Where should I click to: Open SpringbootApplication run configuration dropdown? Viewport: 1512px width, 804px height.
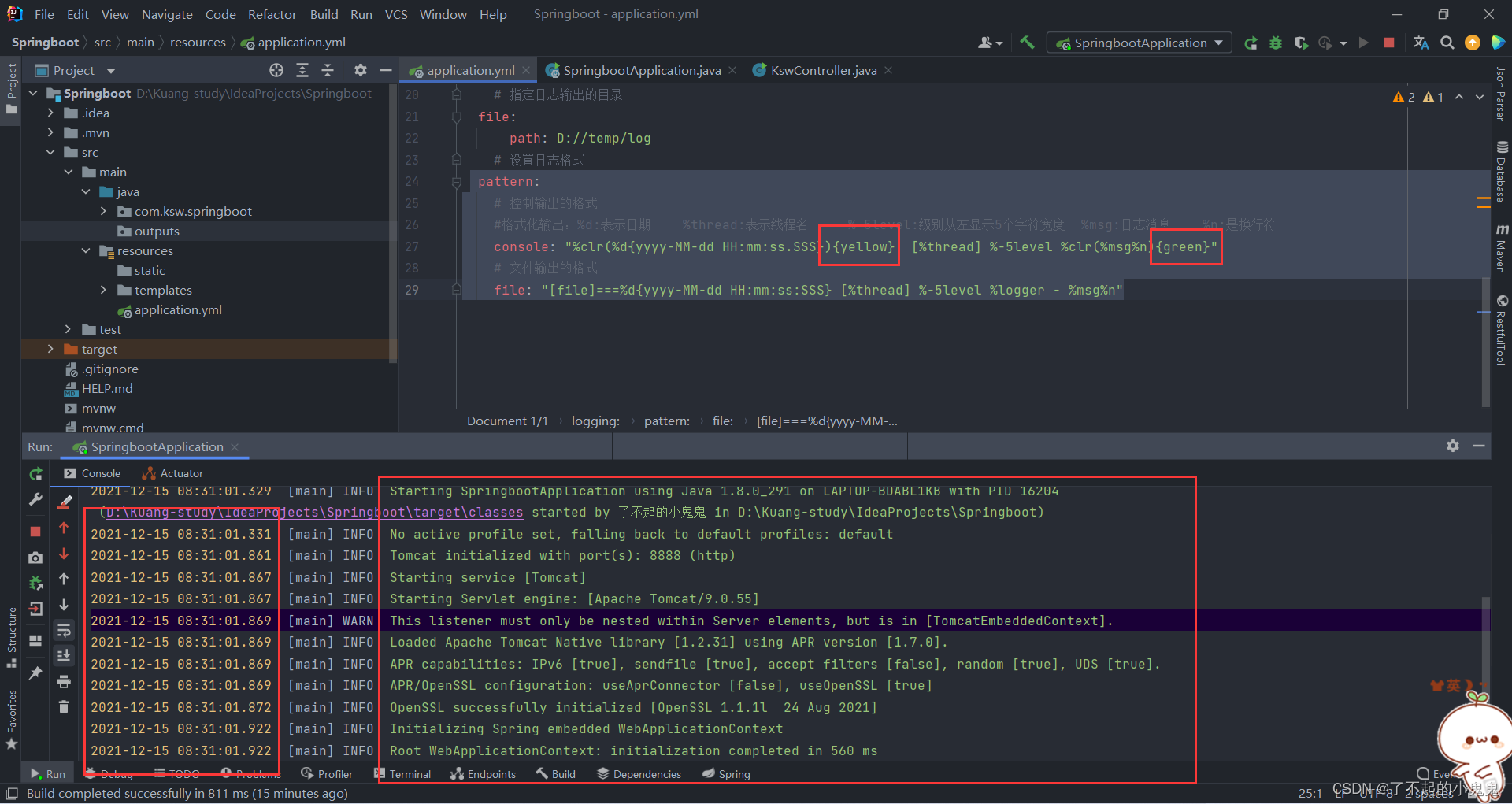[1139, 43]
